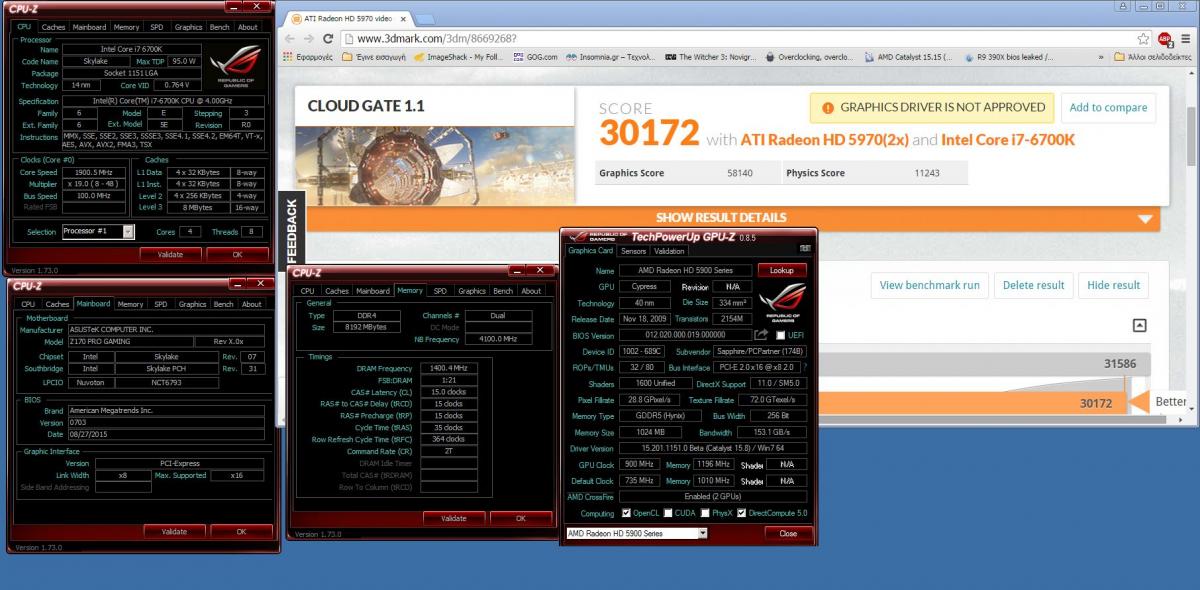Open the Overclocking bookmark
The height and width of the screenshot is (590, 1200).
point(811,57)
